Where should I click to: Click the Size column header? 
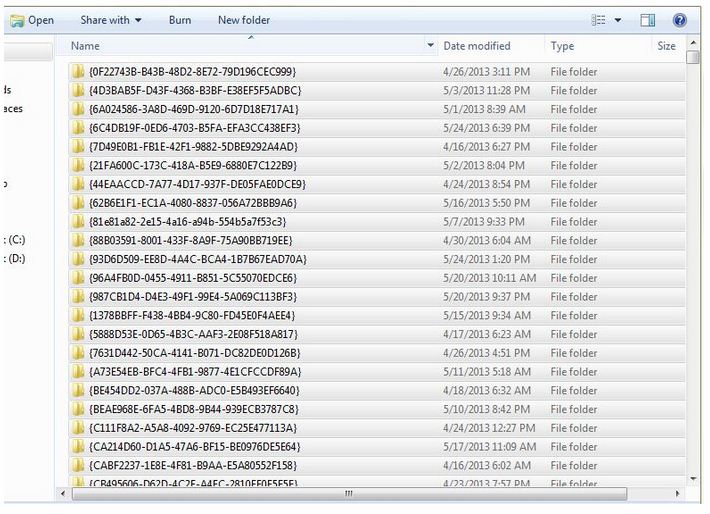667,46
